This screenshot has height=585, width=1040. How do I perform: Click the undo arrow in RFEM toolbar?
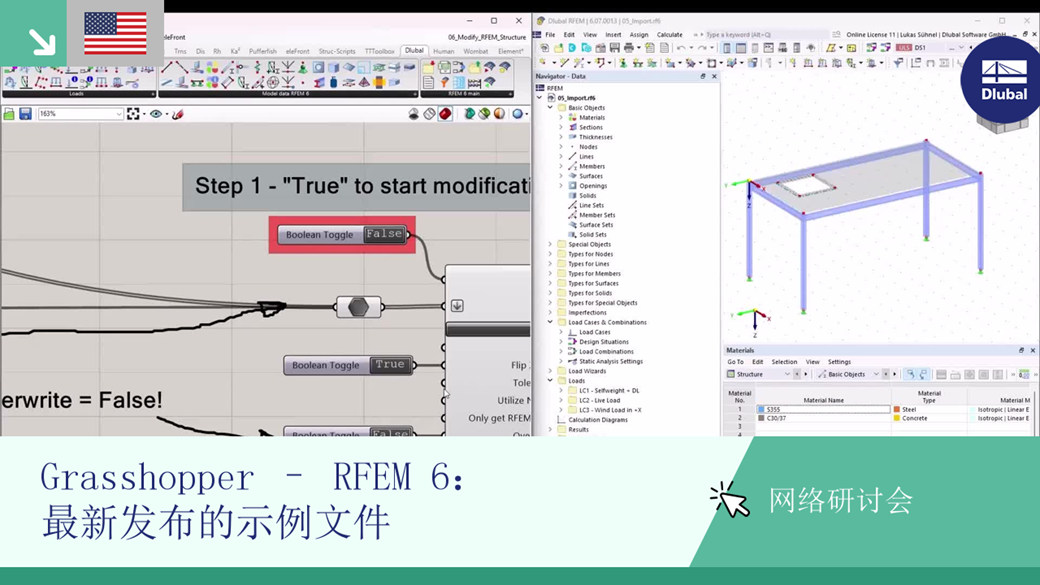(x=681, y=48)
